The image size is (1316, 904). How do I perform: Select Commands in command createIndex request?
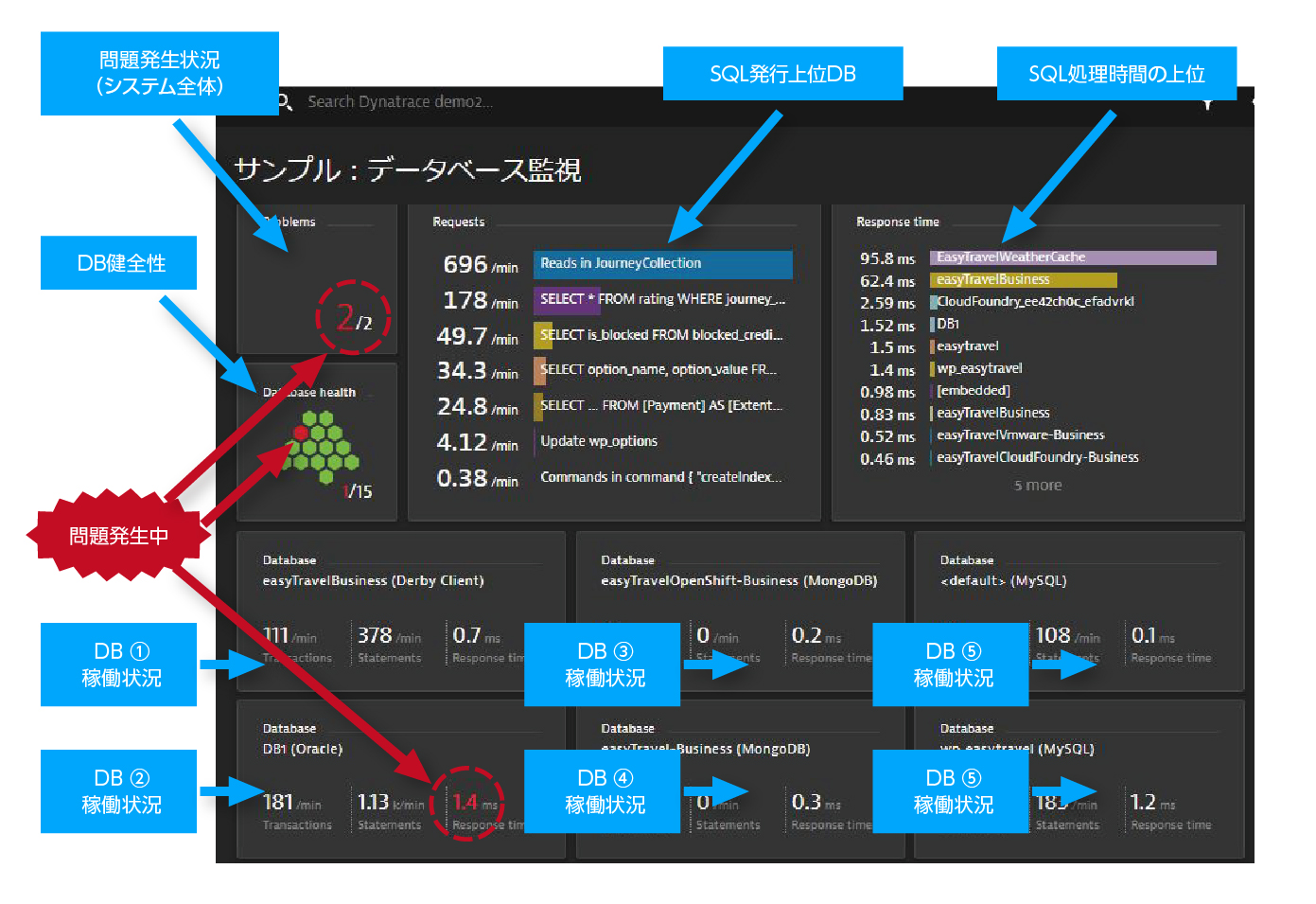tap(660, 477)
